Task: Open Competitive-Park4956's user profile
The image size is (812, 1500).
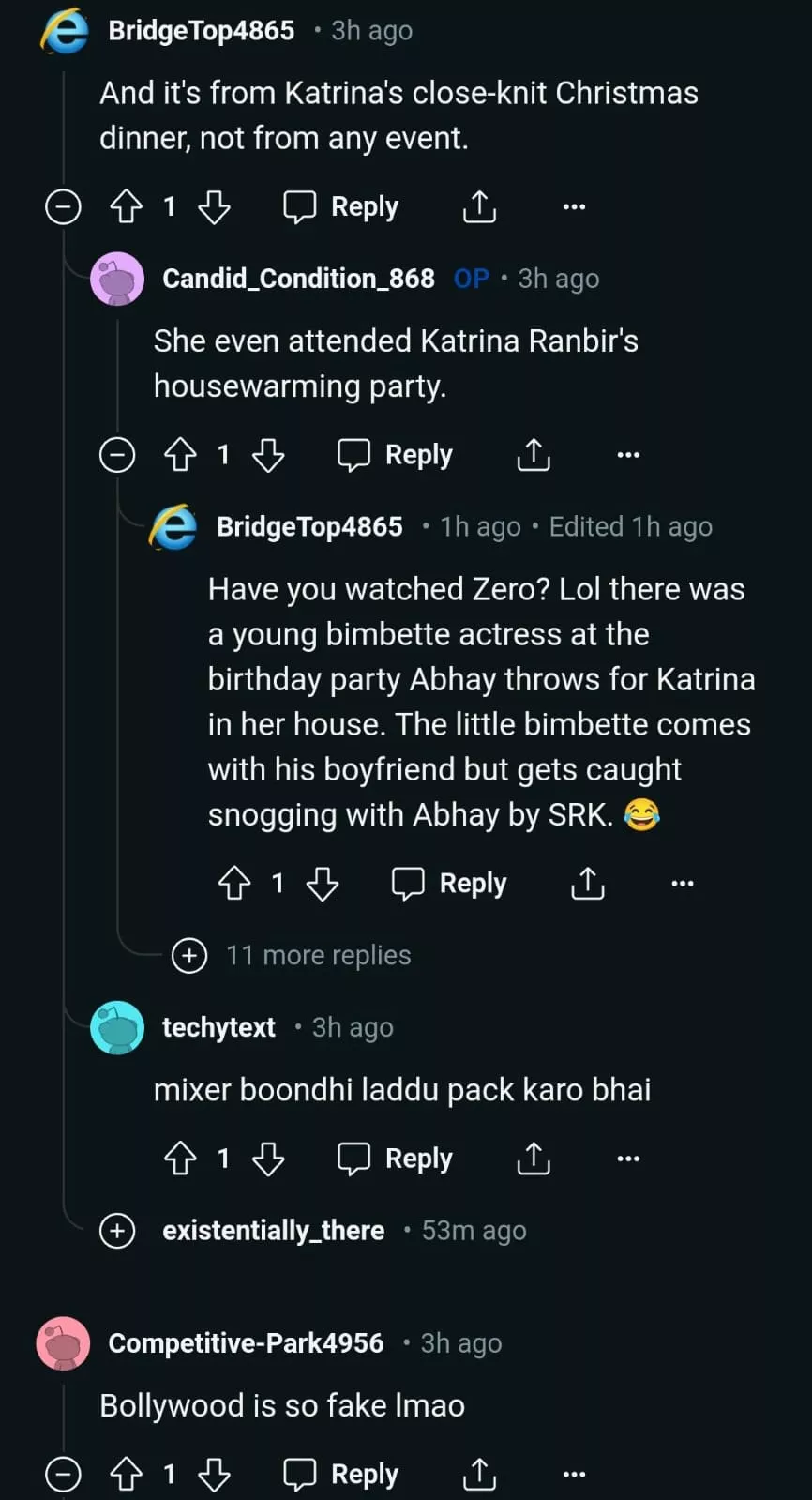Action: point(246,1343)
